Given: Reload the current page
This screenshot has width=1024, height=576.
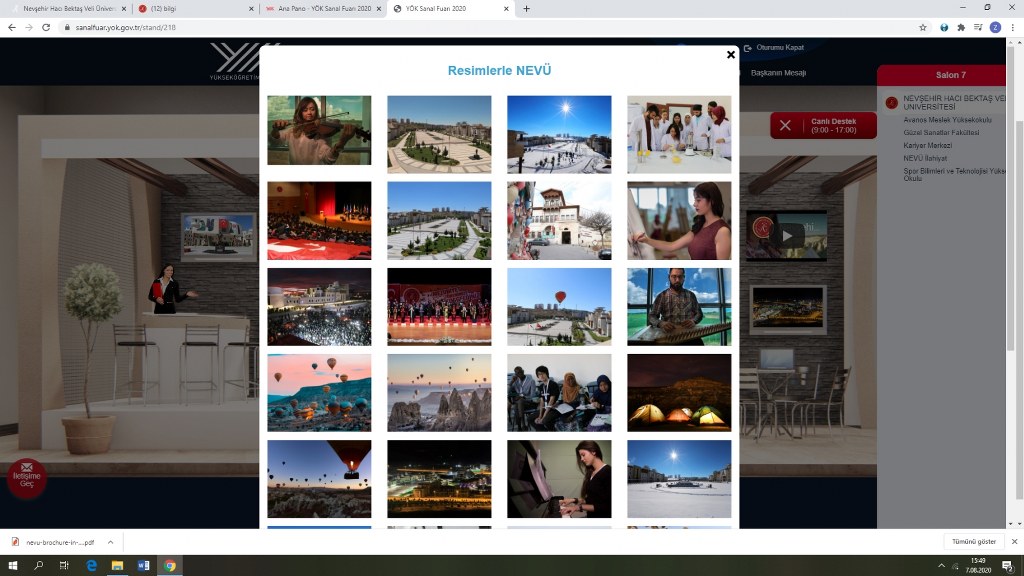Looking at the screenshot, I should pyautogui.click(x=46, y=27).
